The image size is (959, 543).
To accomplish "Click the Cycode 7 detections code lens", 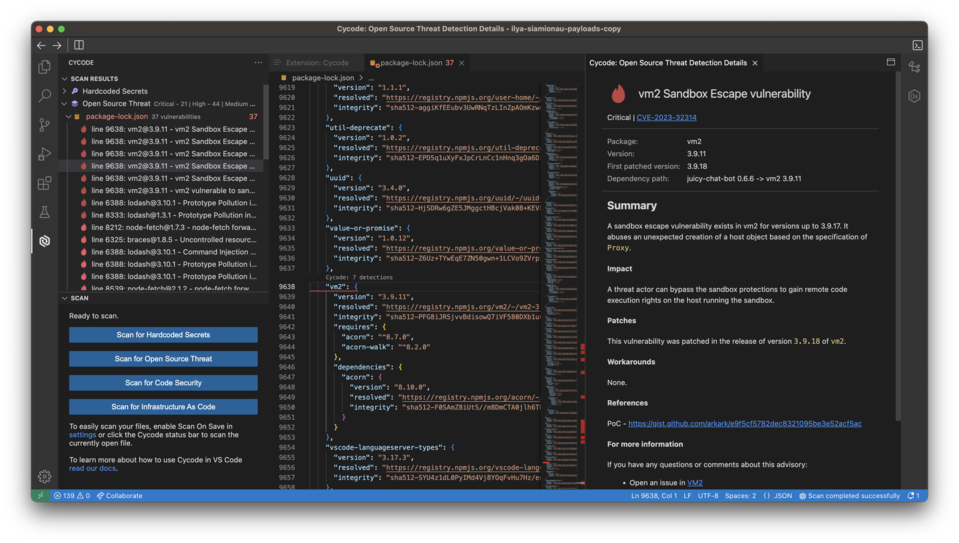I will [359, 278].
